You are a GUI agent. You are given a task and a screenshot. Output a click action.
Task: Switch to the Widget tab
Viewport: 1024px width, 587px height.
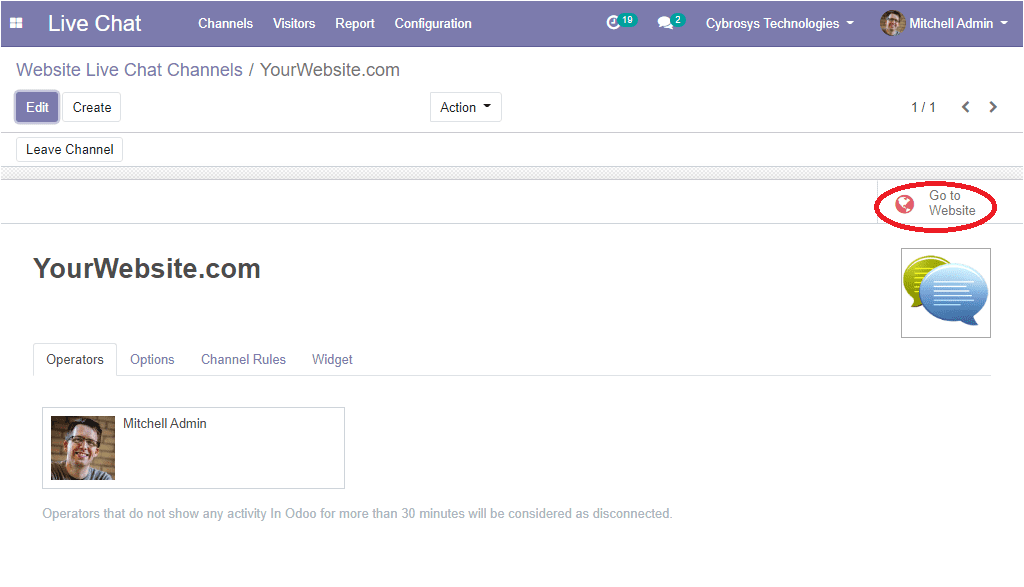[332, 360]
